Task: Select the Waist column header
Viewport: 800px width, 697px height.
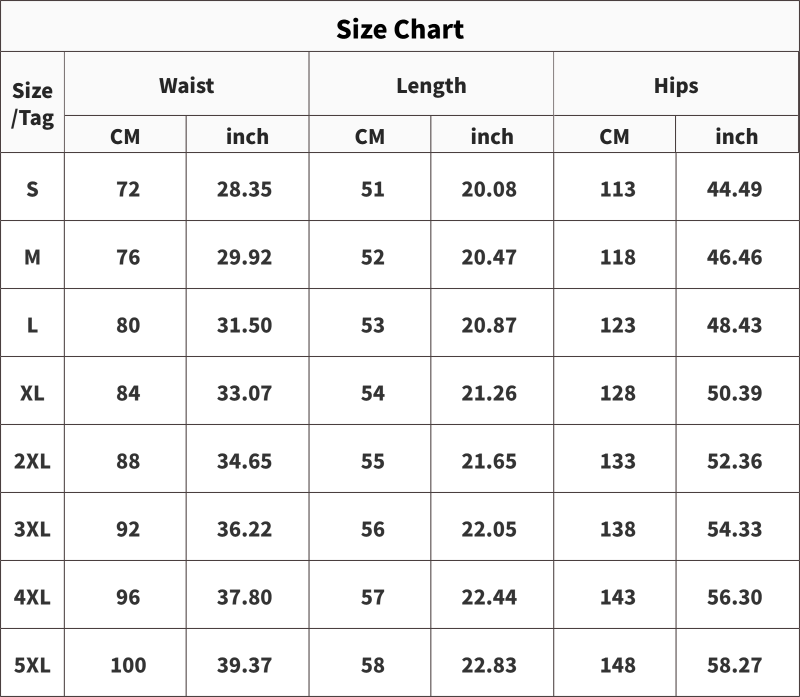Action: coord(187,85)
